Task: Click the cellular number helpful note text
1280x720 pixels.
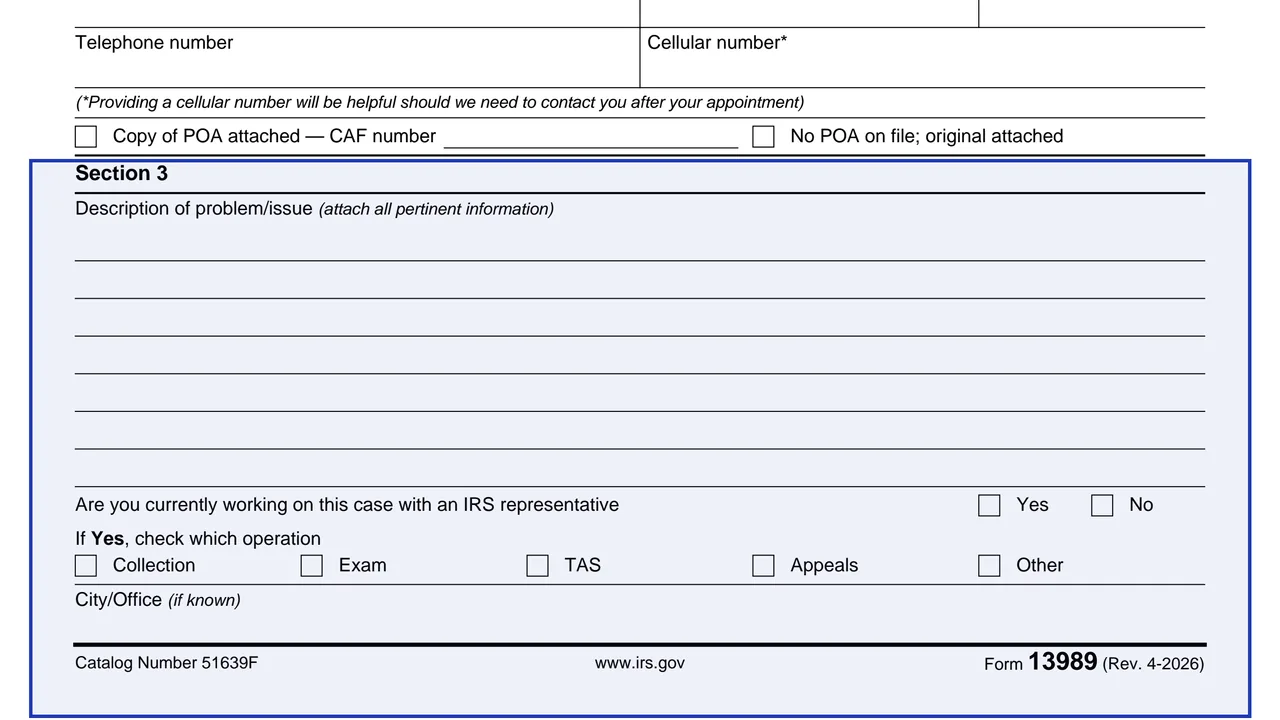Action: pos(440,102)
